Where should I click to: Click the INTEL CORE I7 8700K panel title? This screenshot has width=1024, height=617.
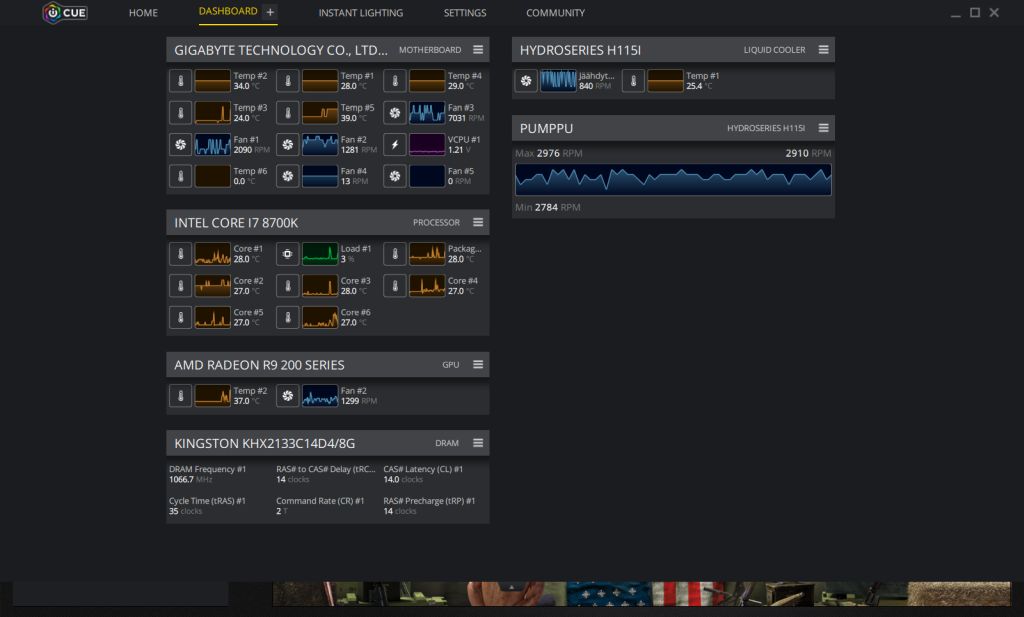tap(236, 223)
